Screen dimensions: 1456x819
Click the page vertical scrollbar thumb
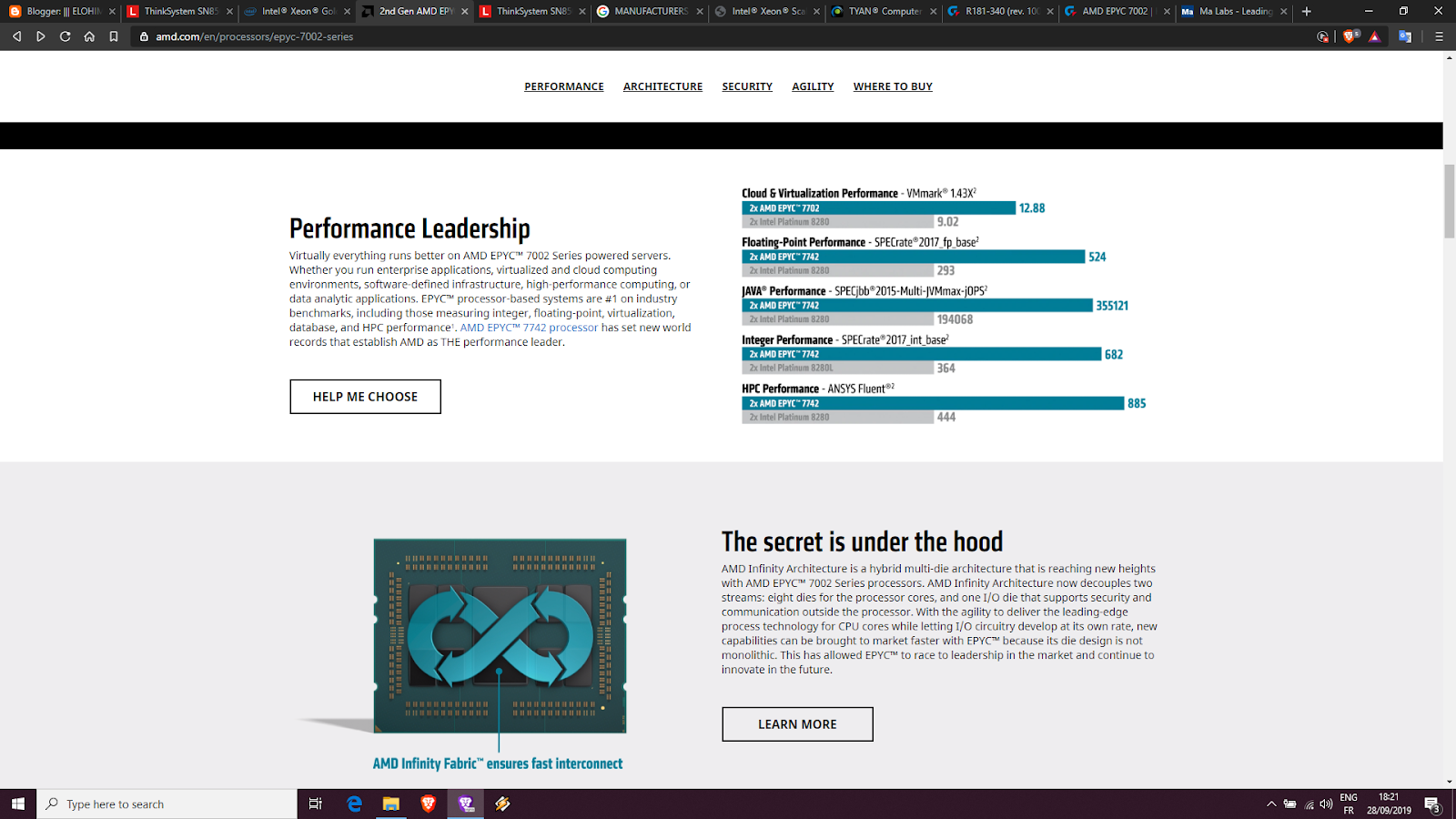(x=1450, y=200)
